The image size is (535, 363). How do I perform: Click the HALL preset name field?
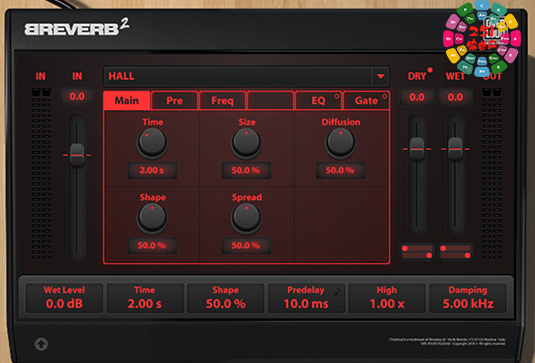[x=239, y=76]
